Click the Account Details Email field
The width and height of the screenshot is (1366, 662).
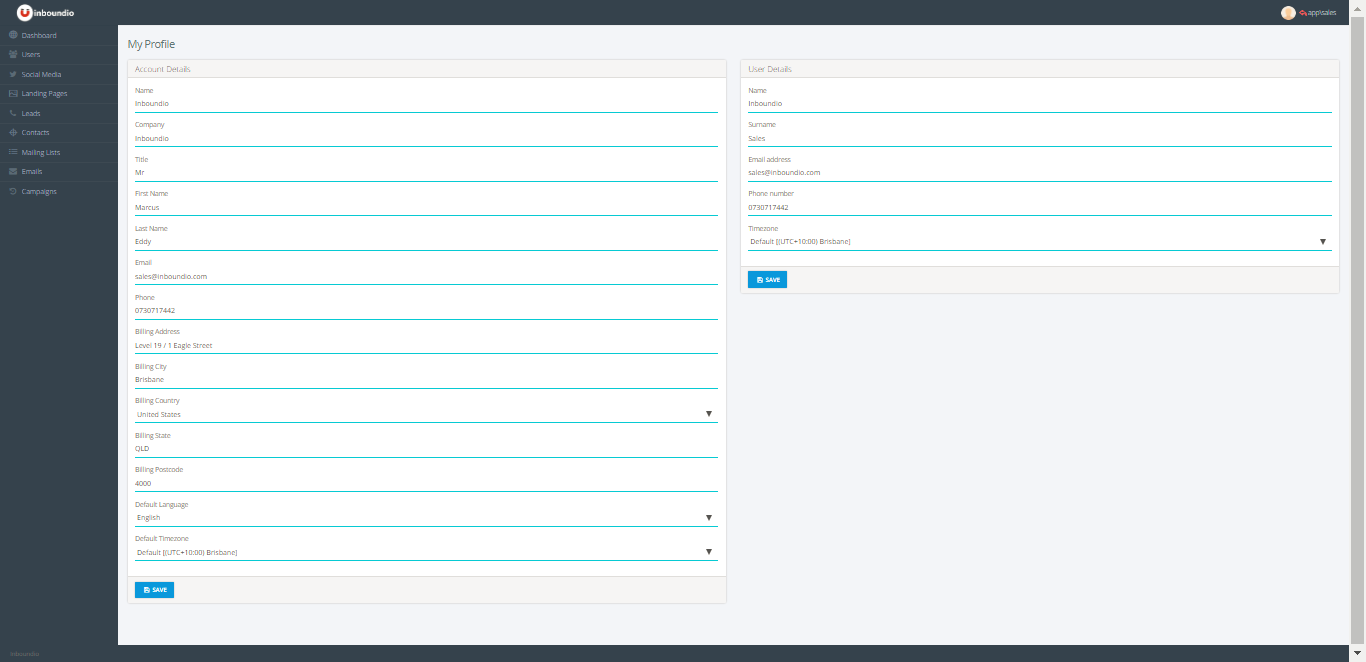[x=426, y=277]
